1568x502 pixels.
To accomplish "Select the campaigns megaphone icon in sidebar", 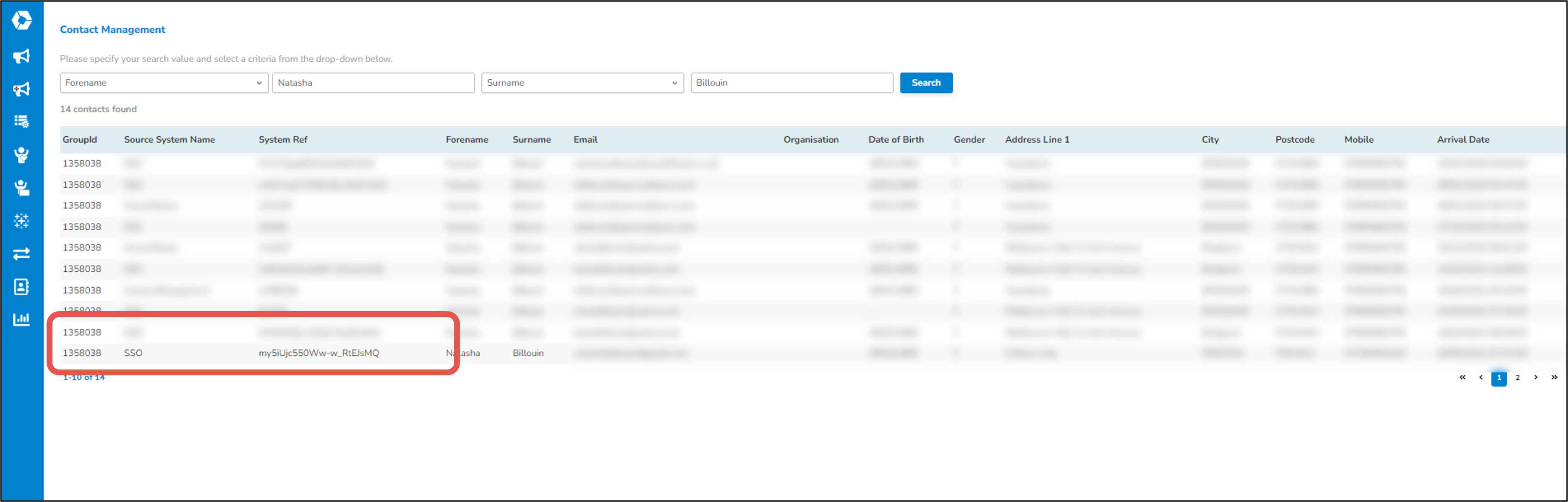I will (21, 56).
